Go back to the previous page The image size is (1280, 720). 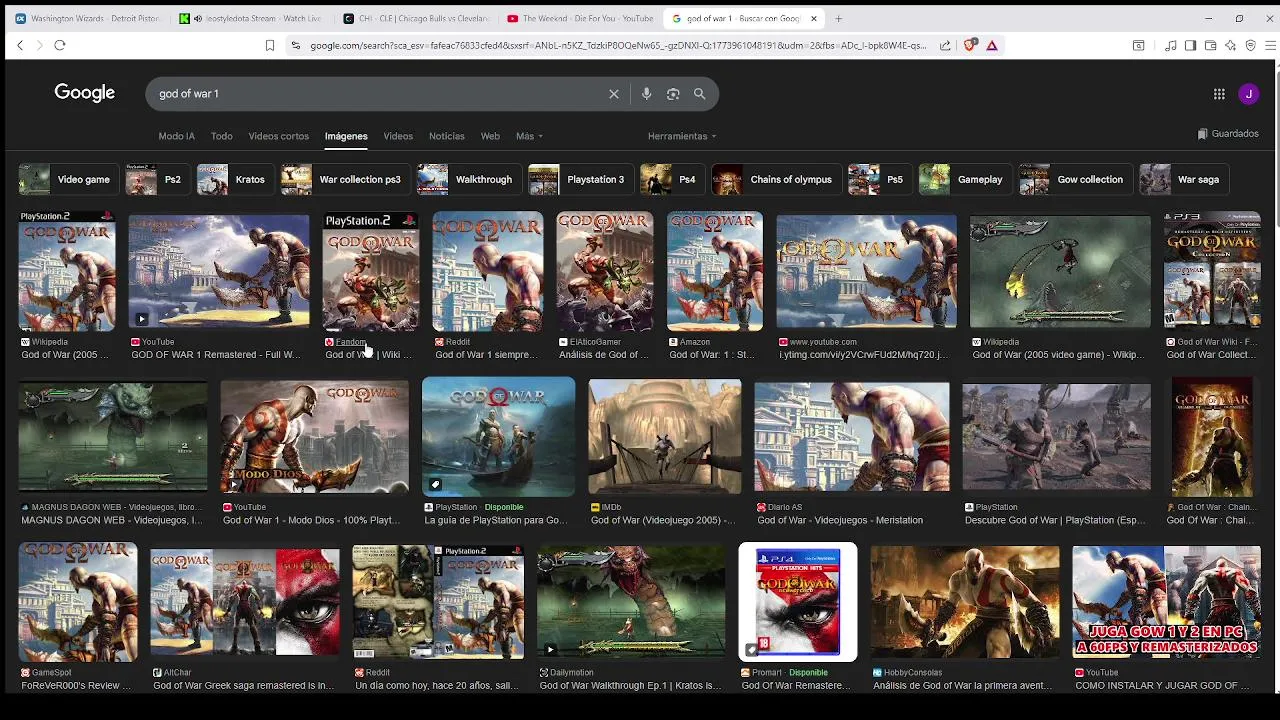point(20,45)
